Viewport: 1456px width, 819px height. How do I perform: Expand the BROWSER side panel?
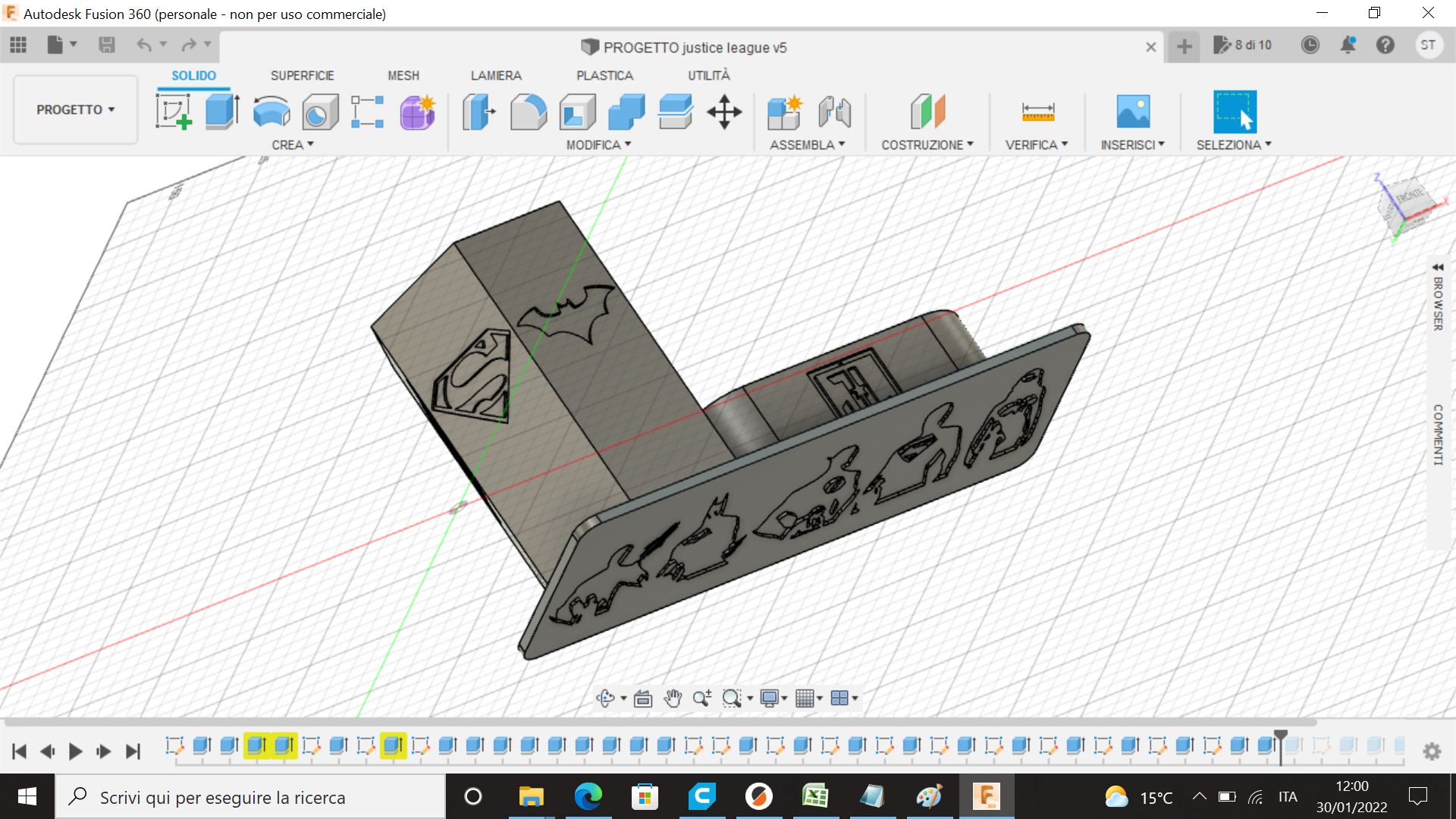(x=1438, y=297)
